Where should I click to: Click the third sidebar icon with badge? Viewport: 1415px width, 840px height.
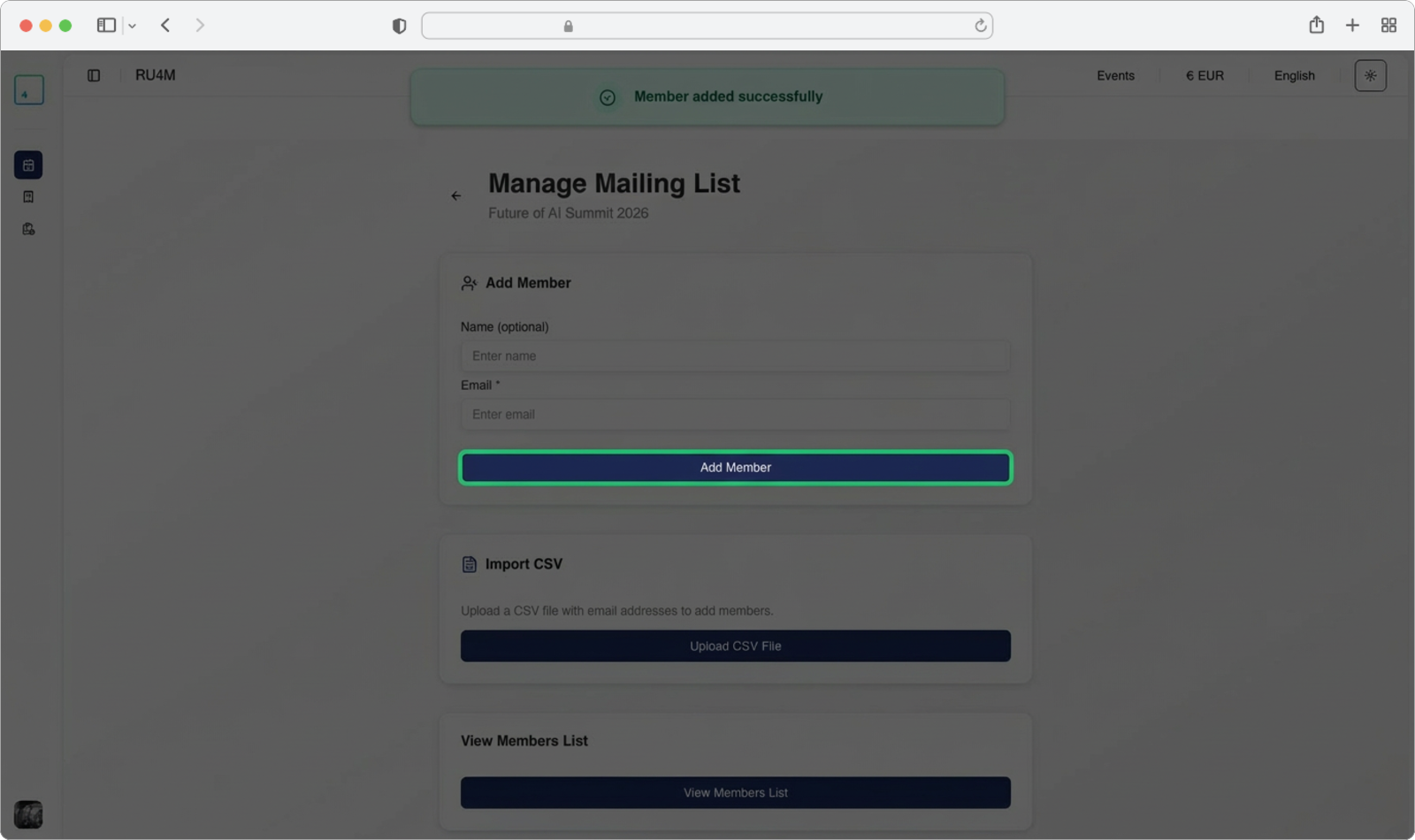(x=28, y=229)
